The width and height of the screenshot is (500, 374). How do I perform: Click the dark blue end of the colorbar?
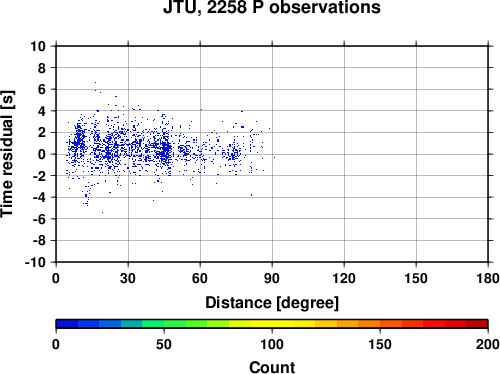67,324
